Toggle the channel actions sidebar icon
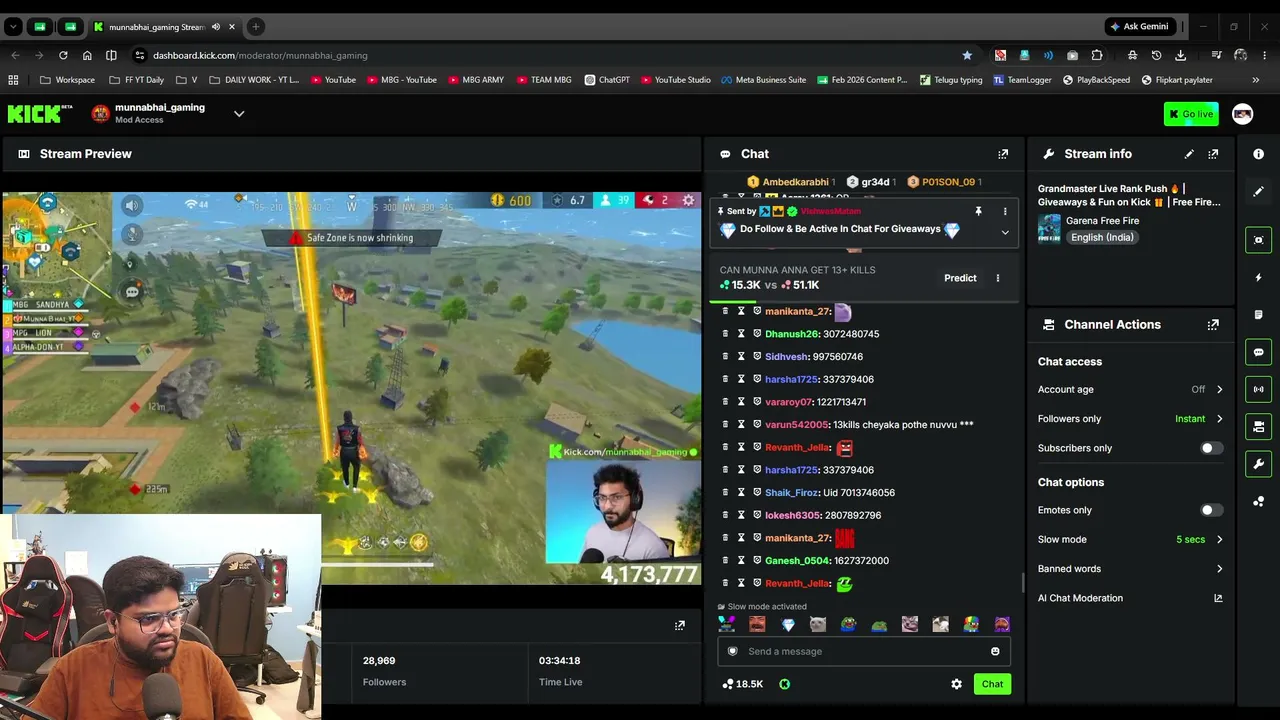 [1258, 427]
